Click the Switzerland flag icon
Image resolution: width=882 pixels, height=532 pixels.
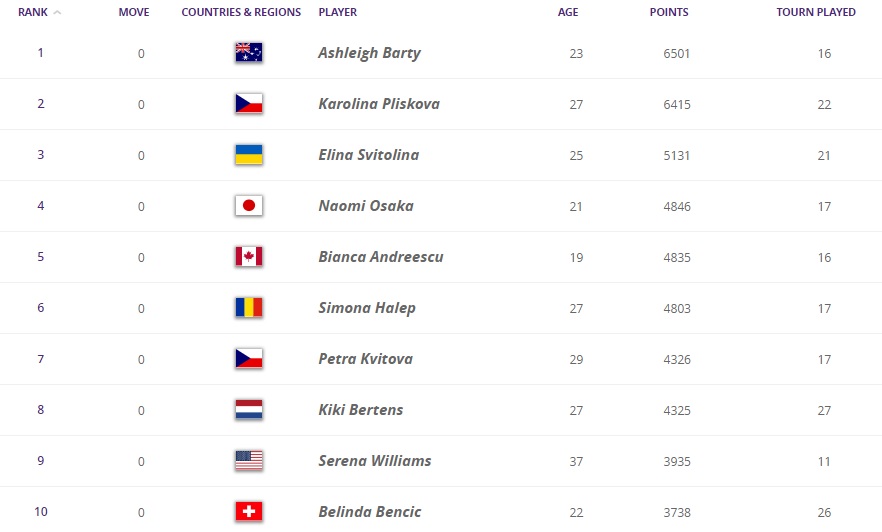[249, 512]
